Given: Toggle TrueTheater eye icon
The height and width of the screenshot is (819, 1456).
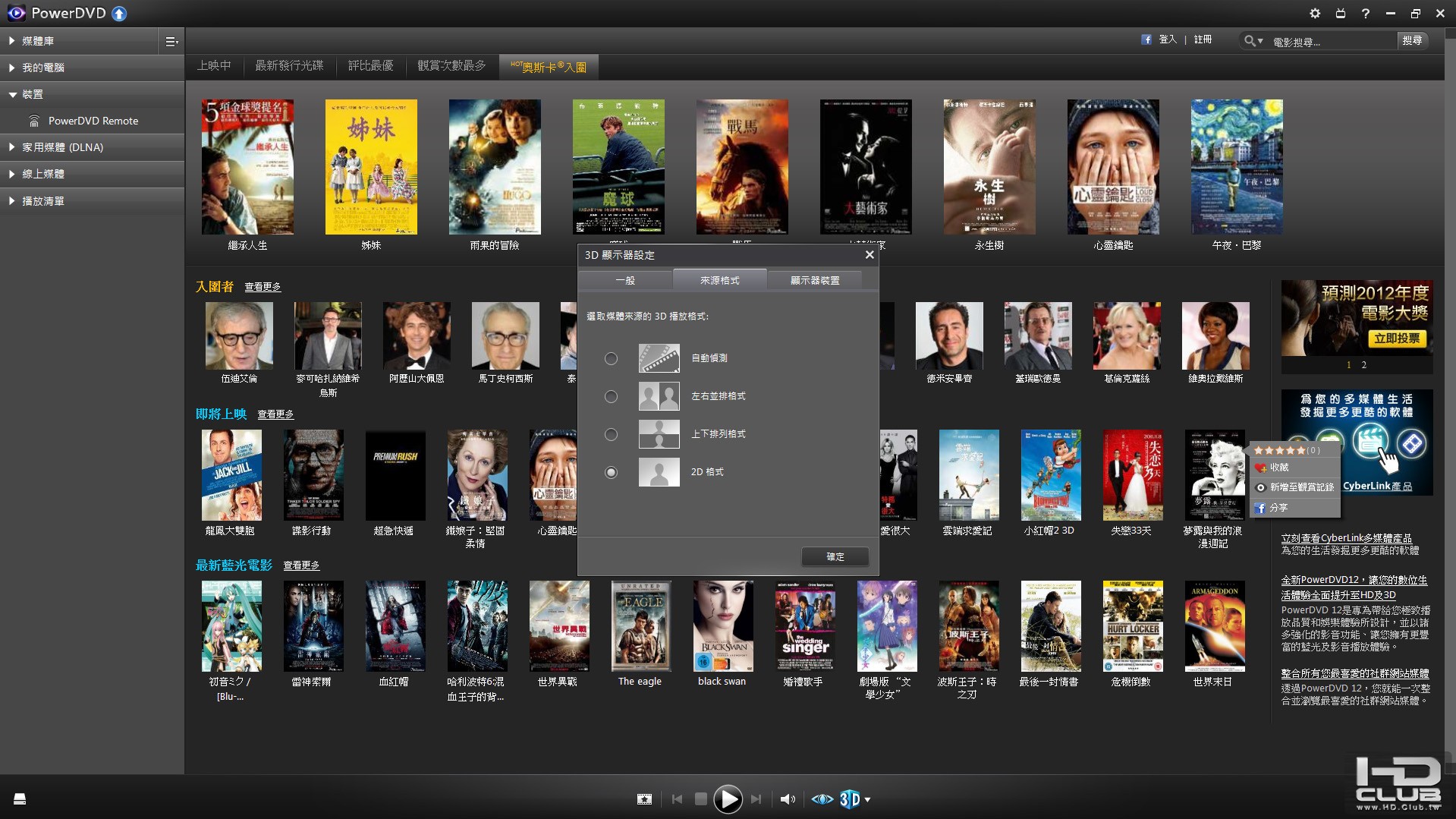Looking at the screenshot, I should (822, 799).
